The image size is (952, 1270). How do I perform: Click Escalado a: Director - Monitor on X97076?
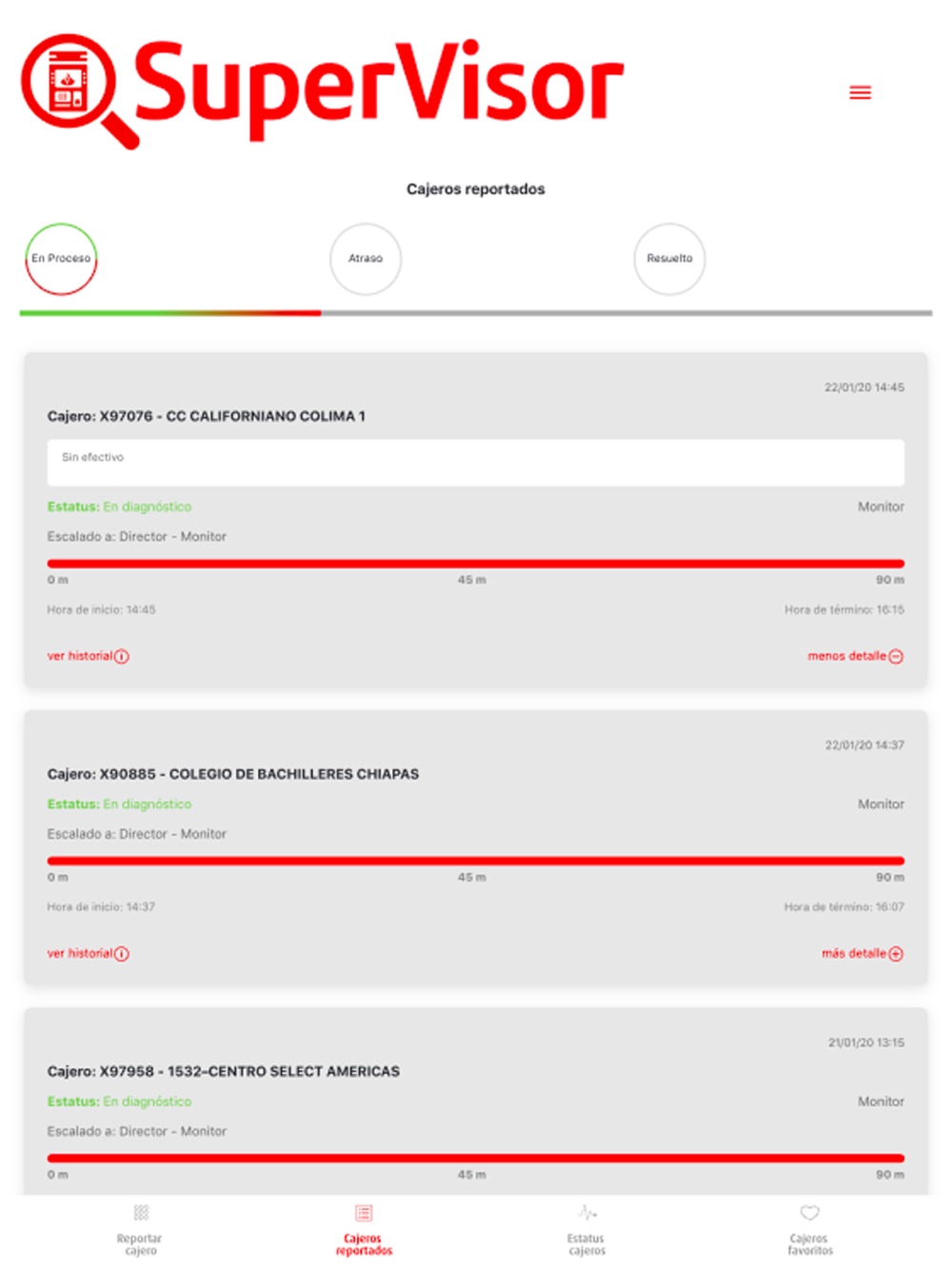click(x=137, y=536)
